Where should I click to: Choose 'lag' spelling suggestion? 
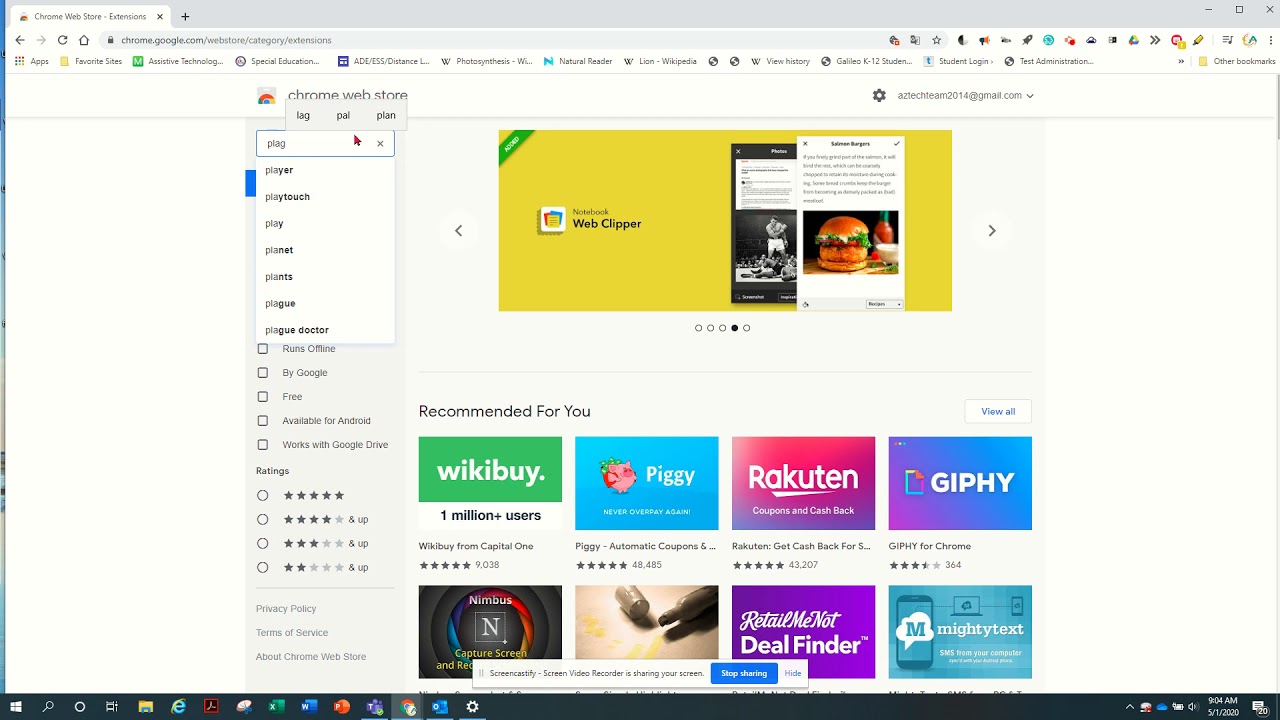coord(303,115)
